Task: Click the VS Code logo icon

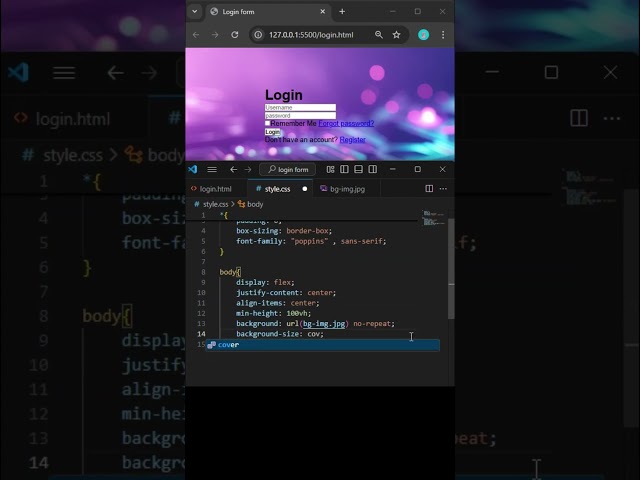Action: click(193, 169)
